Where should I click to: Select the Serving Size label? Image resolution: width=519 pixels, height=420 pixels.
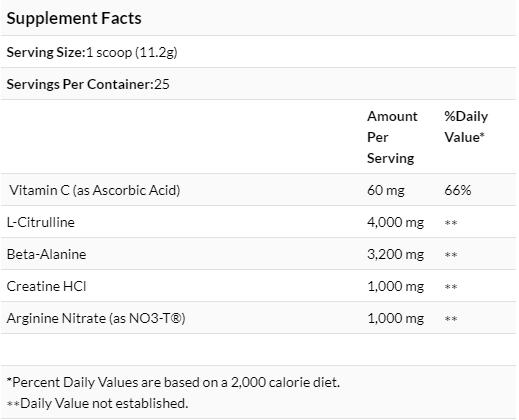click(x=46, y=52)
